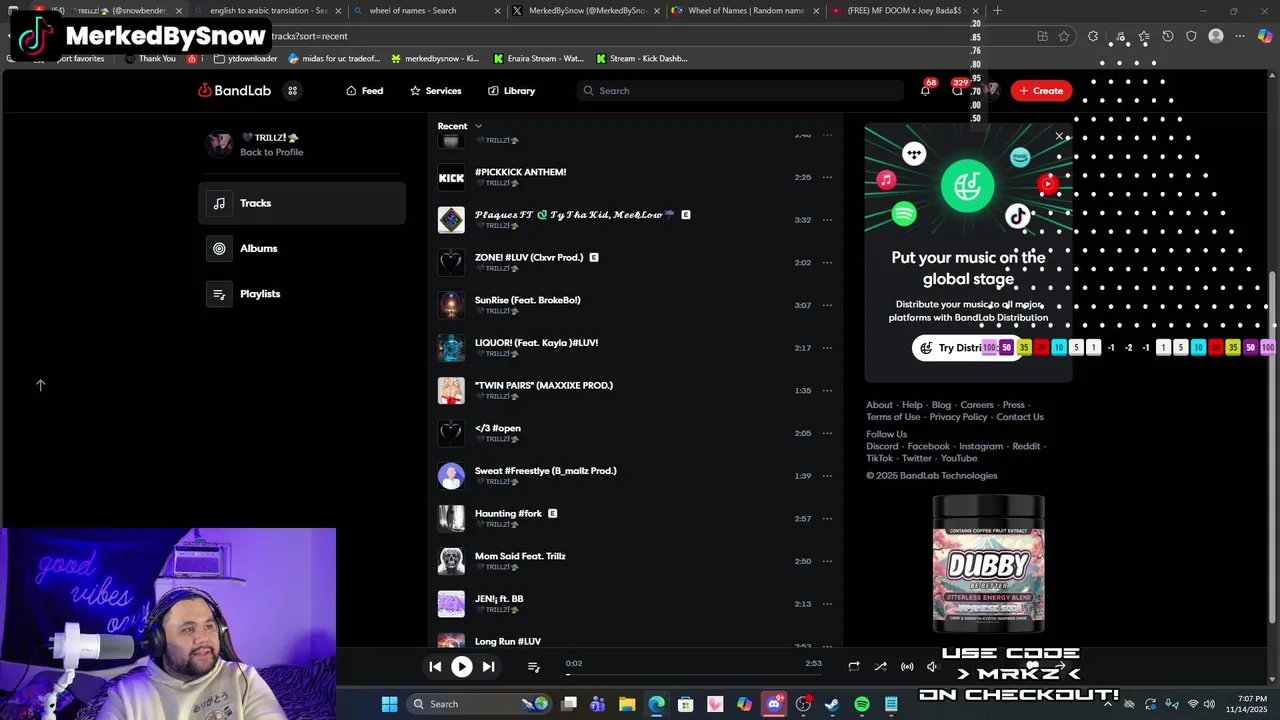Skip to the next track
This screenshot has width=1280, height=720.
488,666
